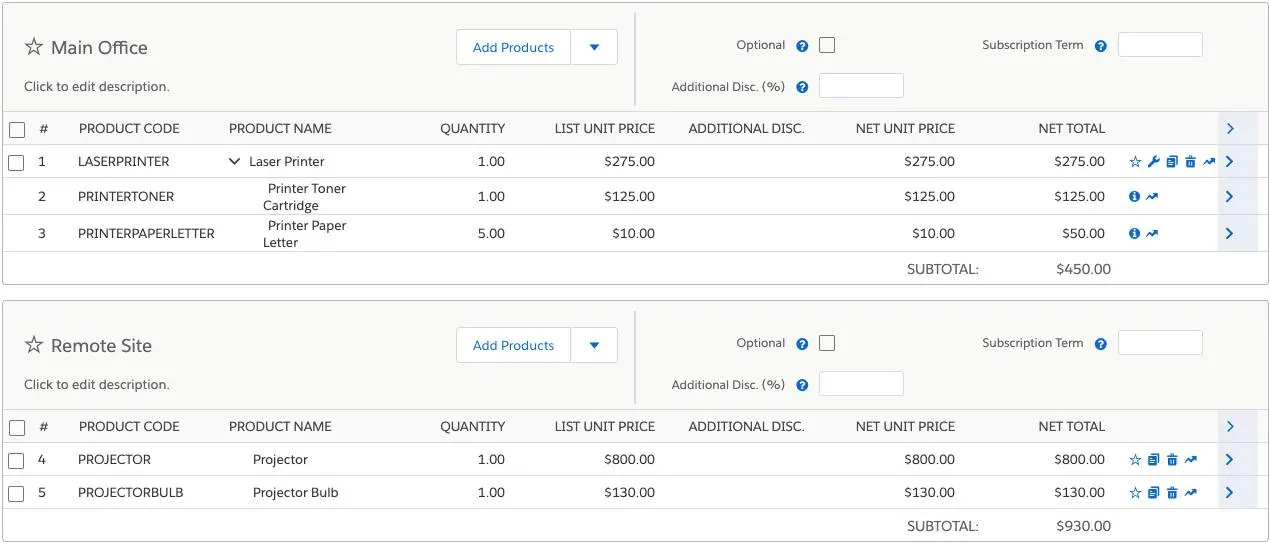Expand columns with Main Office header right chevron
Screen dimensions: 1270x544
tap(1230, 129)
